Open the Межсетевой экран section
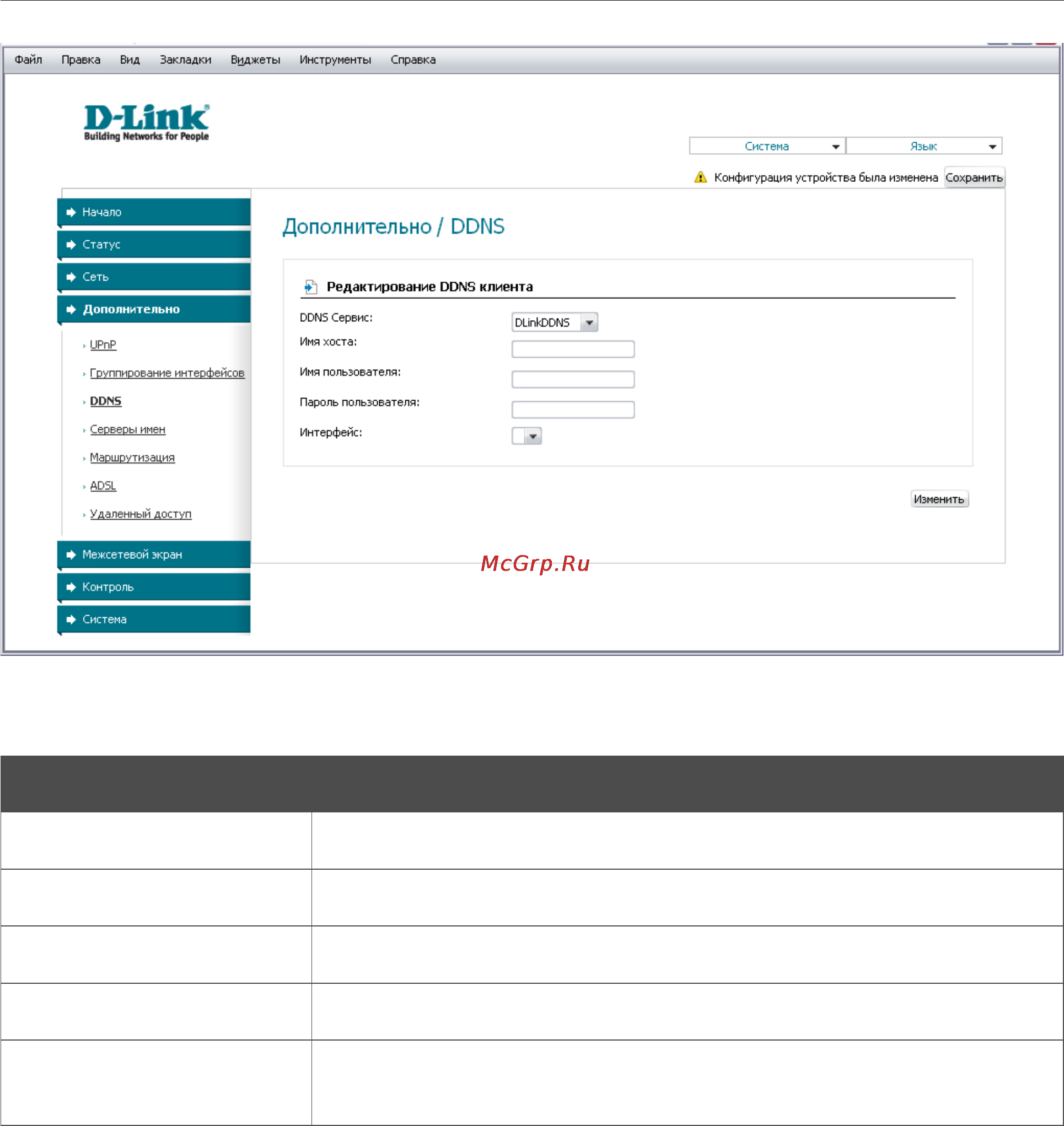 pos(154,554)
